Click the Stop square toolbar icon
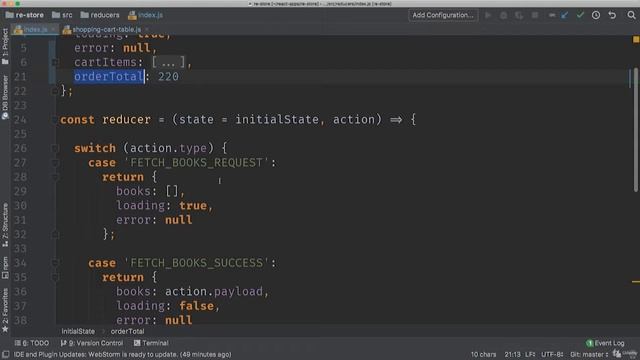The image size is (640, 360). tap(535, 15)
